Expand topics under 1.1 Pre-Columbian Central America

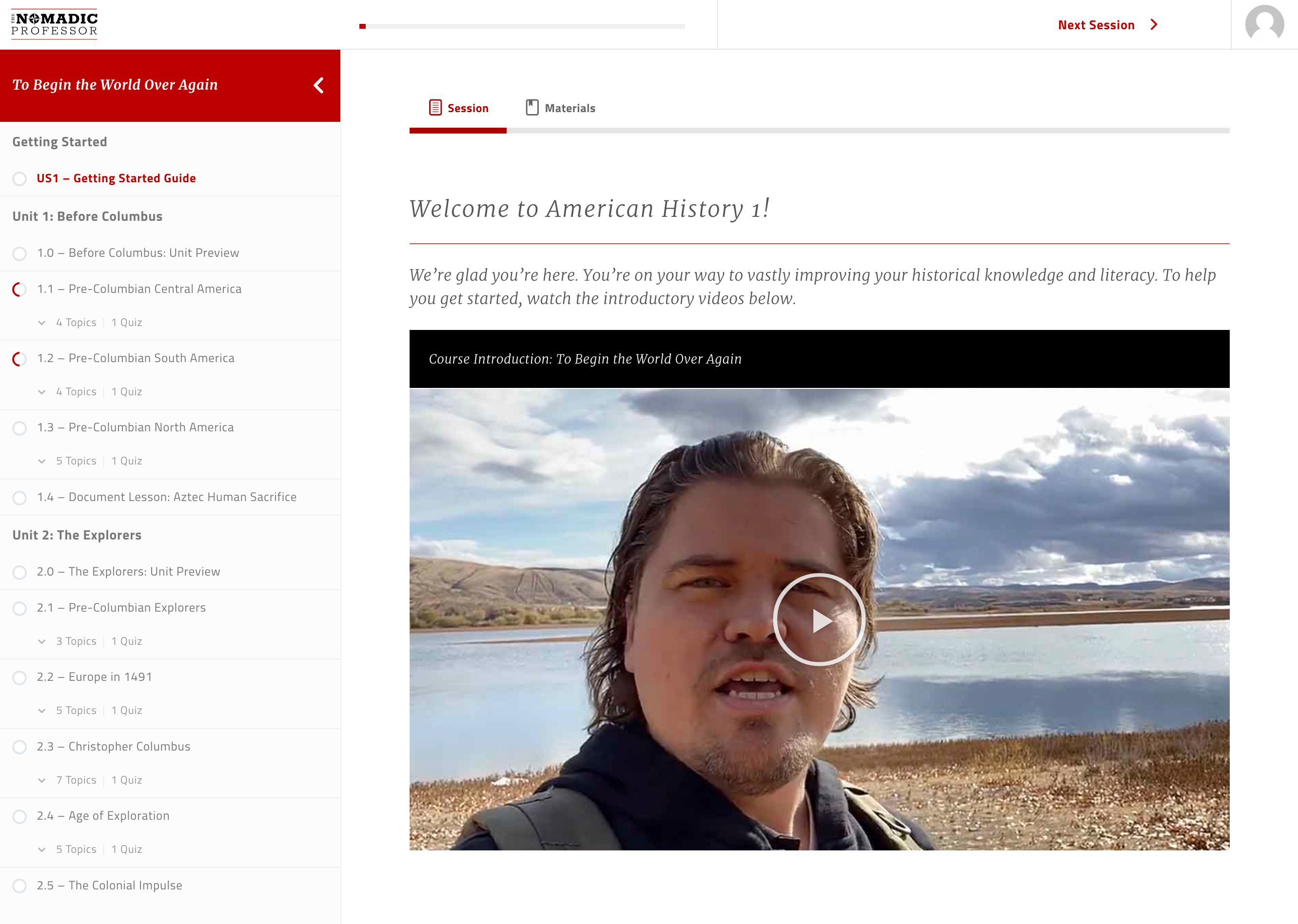(41, 323)
